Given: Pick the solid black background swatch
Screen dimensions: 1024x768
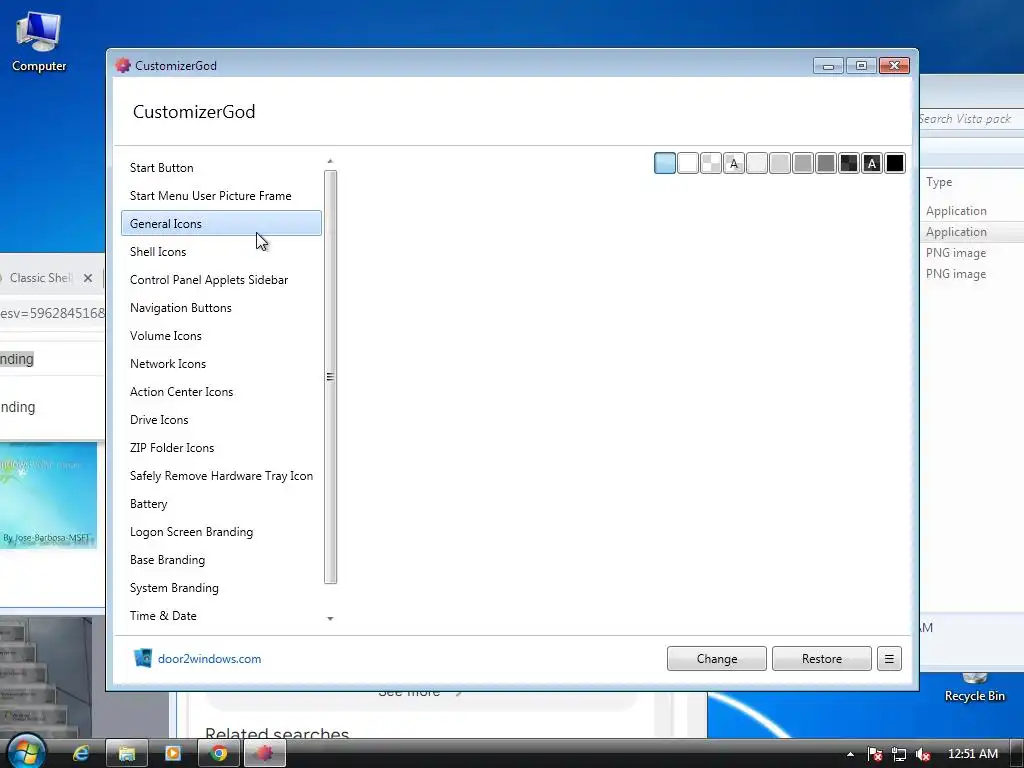Looking at the screenshot, I should (895, 163).
